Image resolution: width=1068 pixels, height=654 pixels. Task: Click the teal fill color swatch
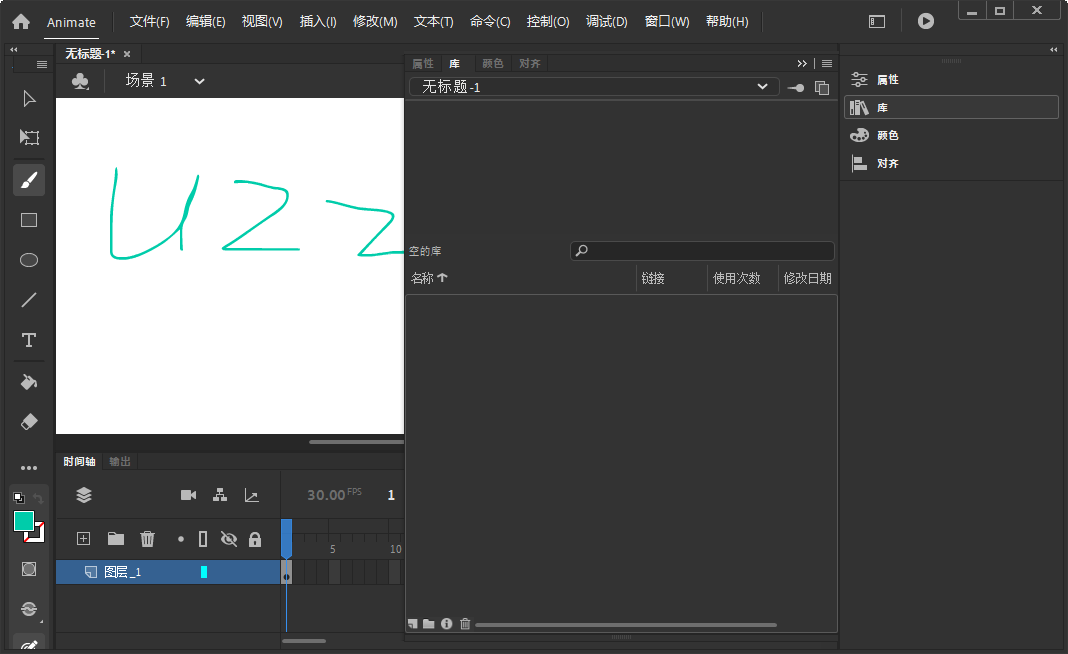(22, 521)
